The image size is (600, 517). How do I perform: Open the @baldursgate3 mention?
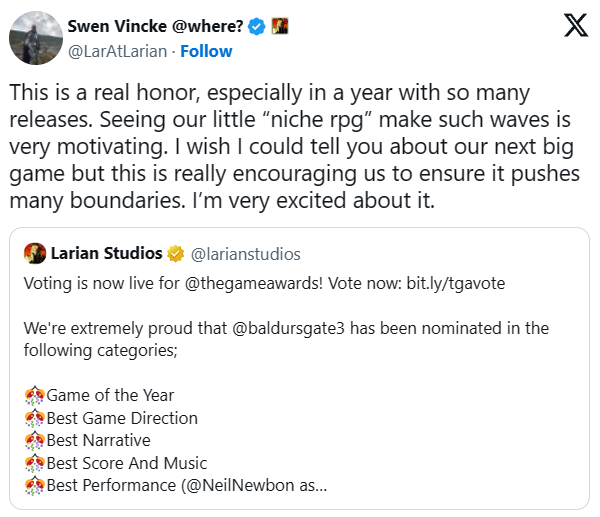pos(292,328)
